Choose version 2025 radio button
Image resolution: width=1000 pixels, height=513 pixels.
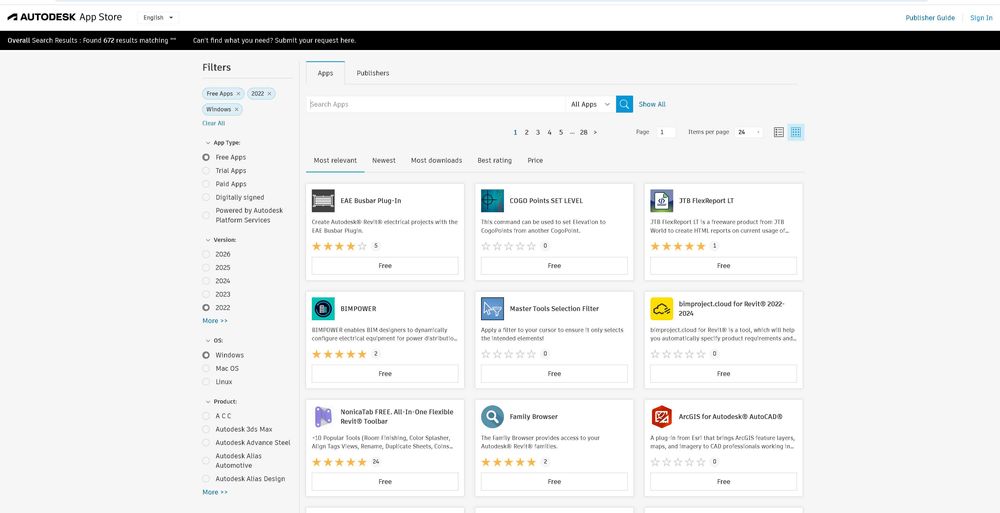[206, 268]
